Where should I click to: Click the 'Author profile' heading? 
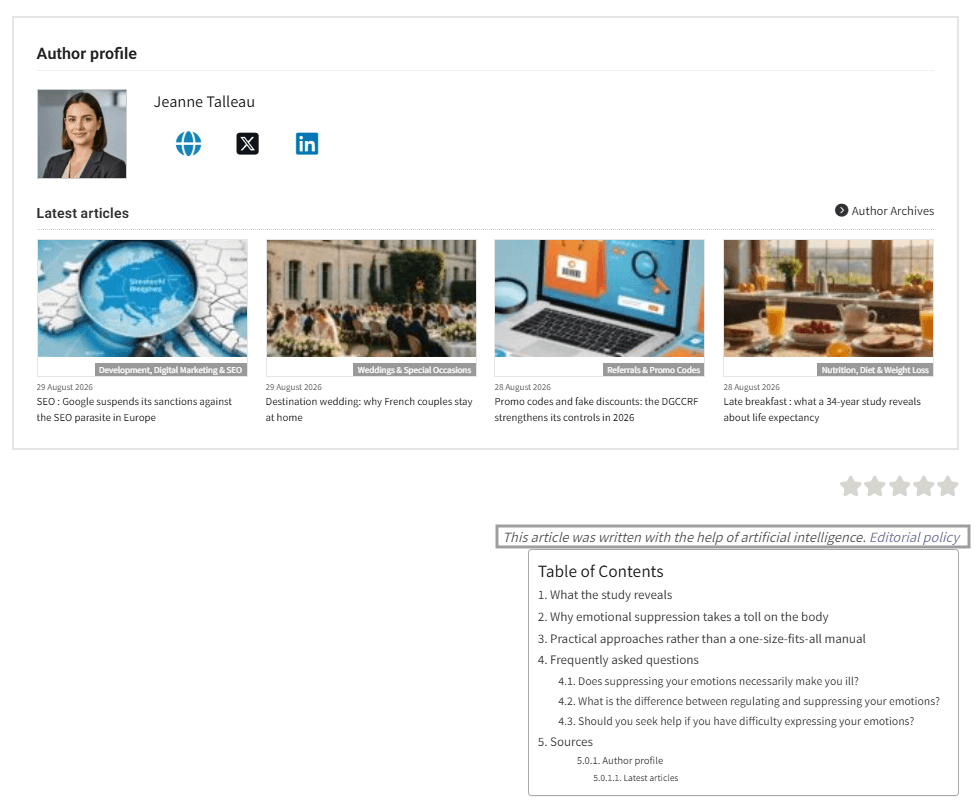(x=87, y=54)
